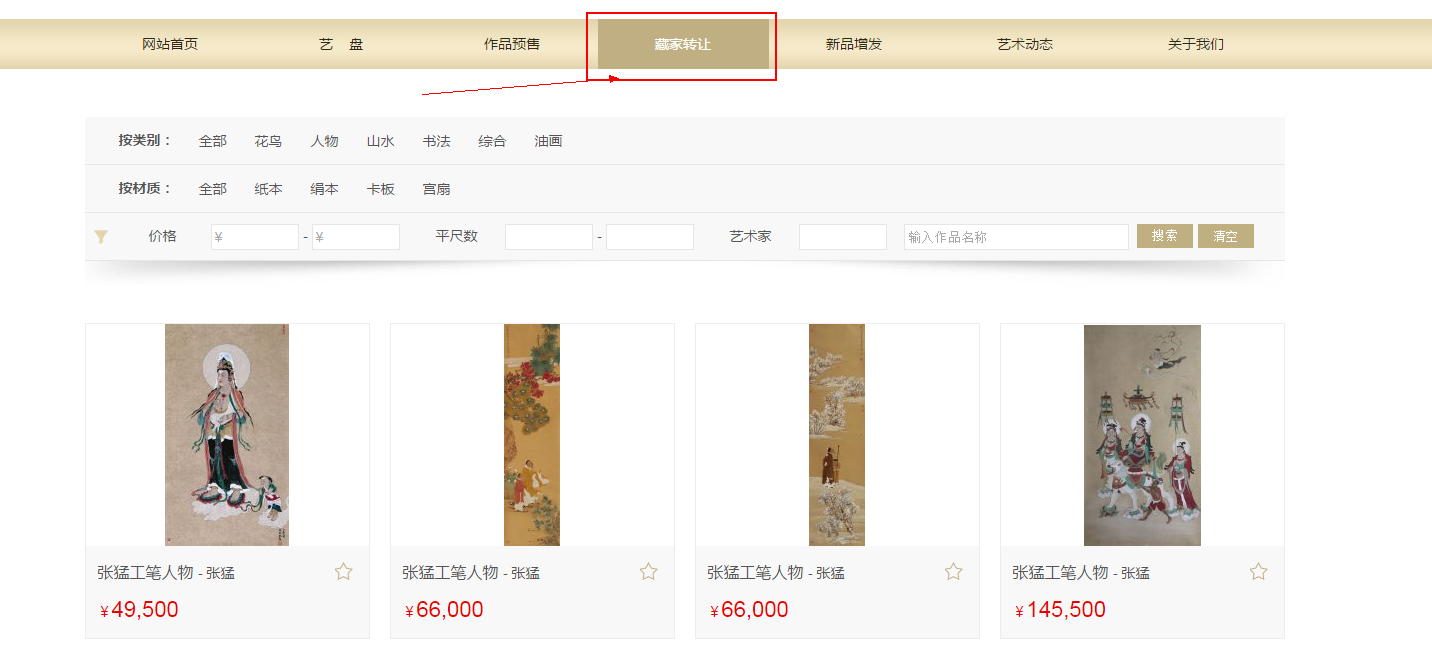Filter by 油画 category
The image size is (1432, 652).
[x=549, y=141]
